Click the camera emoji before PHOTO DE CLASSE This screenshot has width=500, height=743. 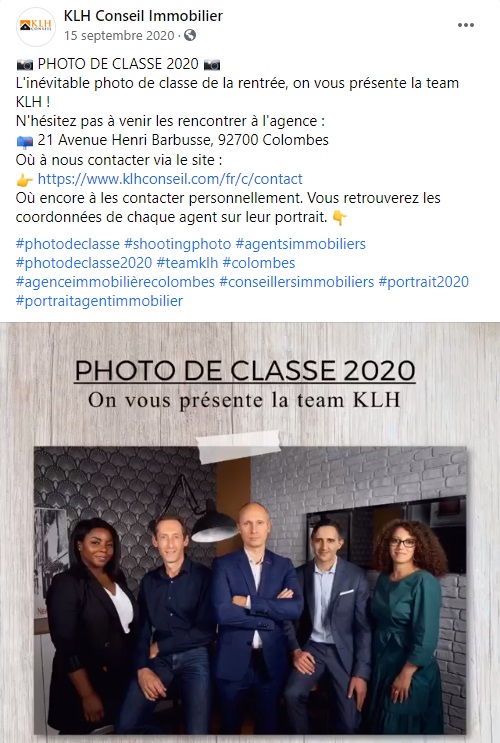coord(25,64)
